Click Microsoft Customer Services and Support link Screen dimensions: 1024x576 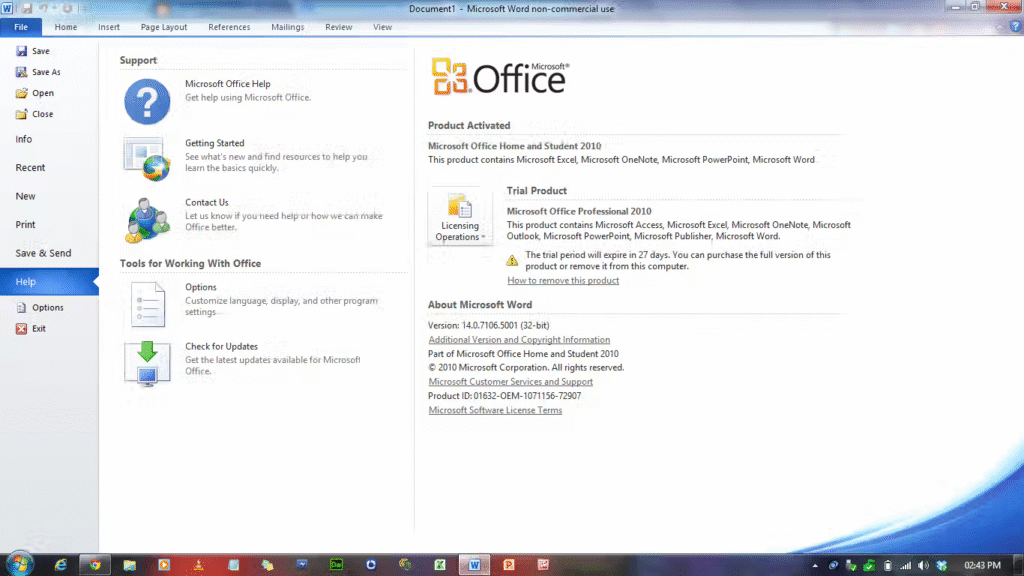510,382
